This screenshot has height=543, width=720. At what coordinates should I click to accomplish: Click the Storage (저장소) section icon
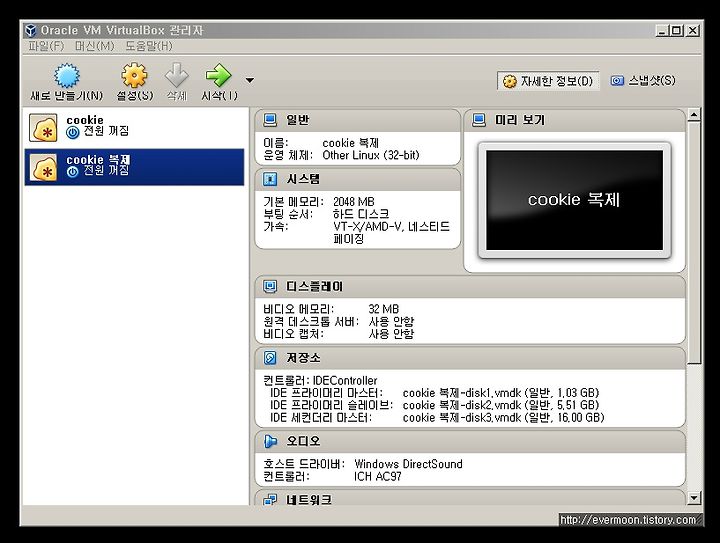270,358
